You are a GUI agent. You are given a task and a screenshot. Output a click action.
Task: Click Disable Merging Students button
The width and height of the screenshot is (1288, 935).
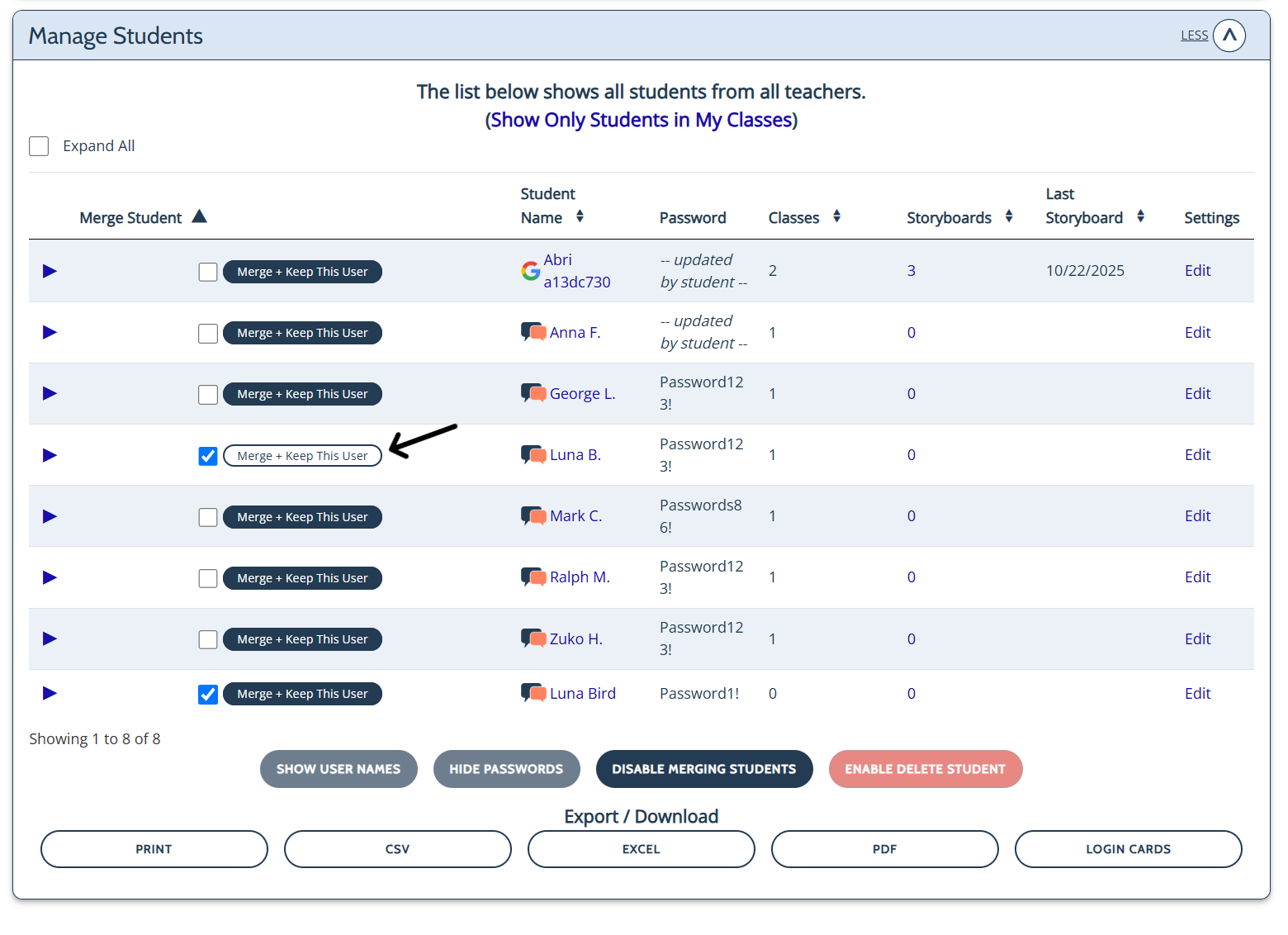tap(703, 769)
